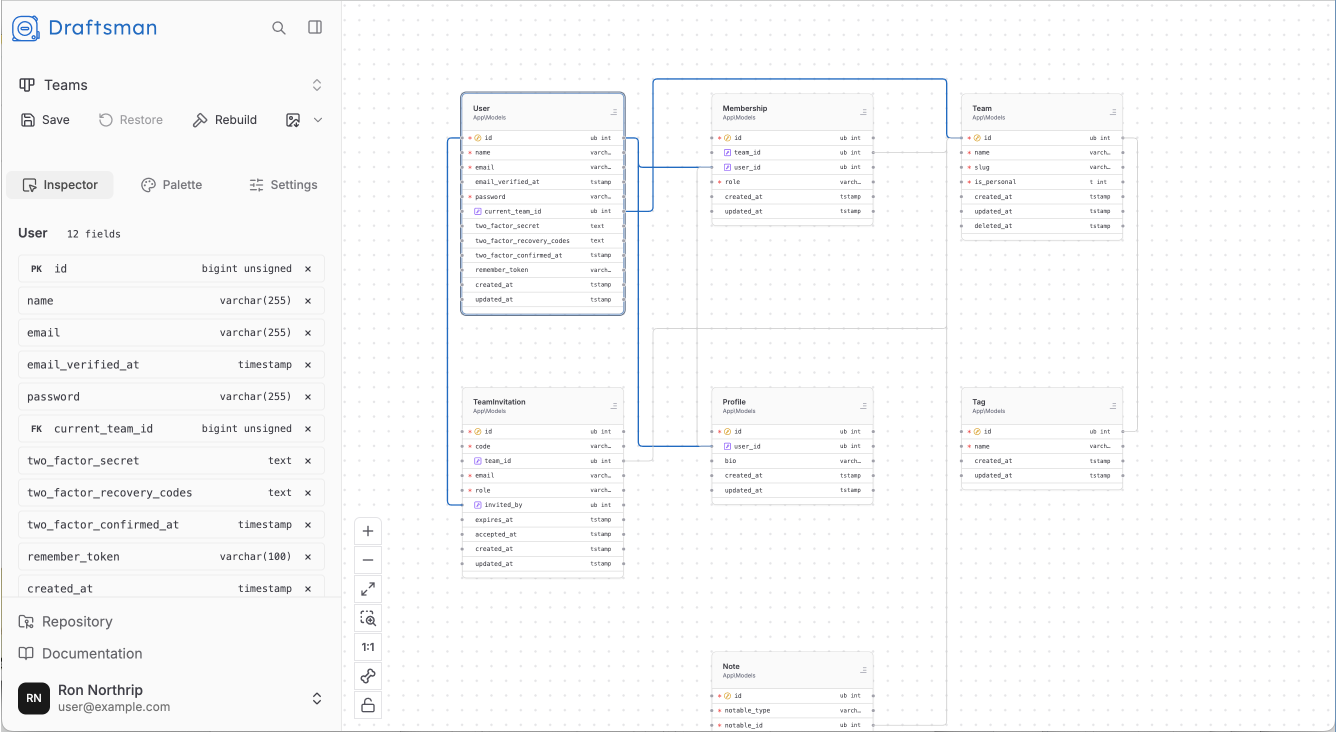
Task: Reset canvas zoom to 1:1
Action: coord(368,647)
